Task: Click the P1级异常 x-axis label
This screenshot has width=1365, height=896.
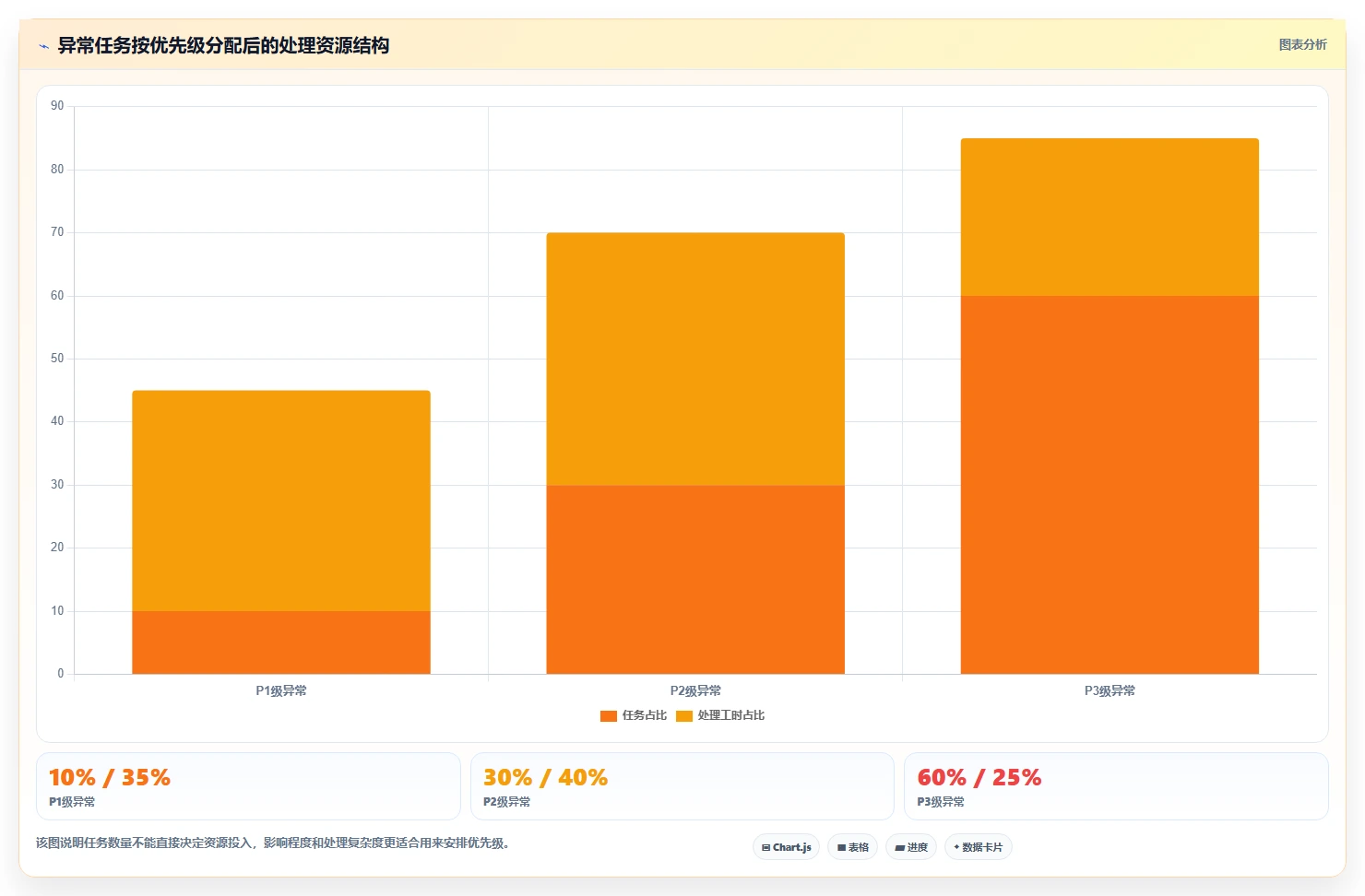Action: click(281, 690)
